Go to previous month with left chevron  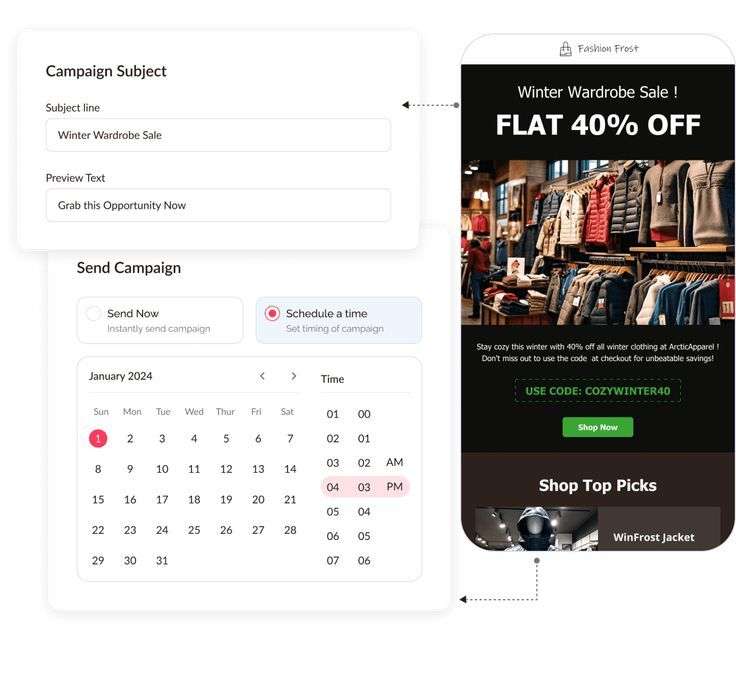pyautogui.click(x=262, y=376)
